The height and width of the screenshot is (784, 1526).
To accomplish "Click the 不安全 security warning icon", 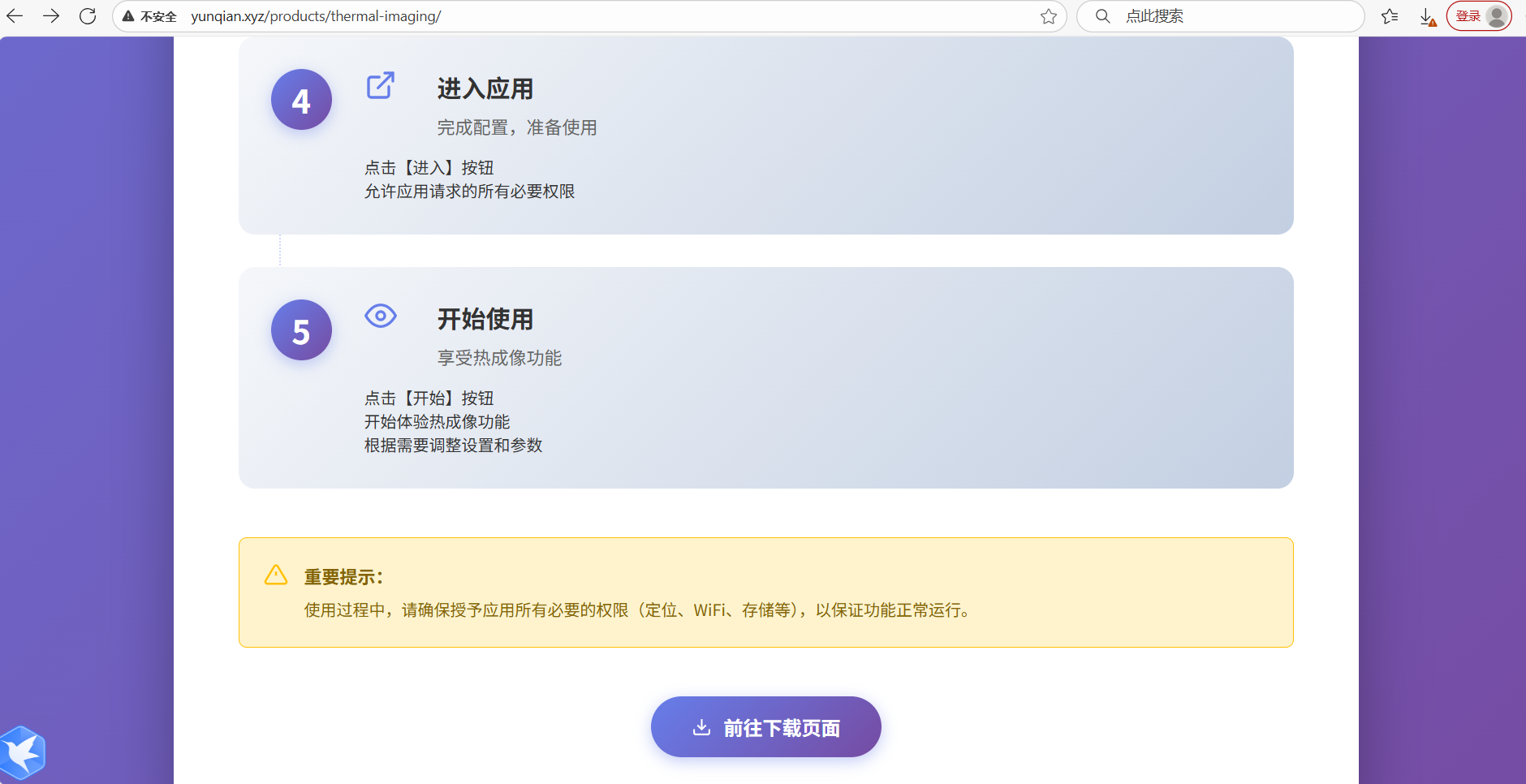I will tap(127, 15).
